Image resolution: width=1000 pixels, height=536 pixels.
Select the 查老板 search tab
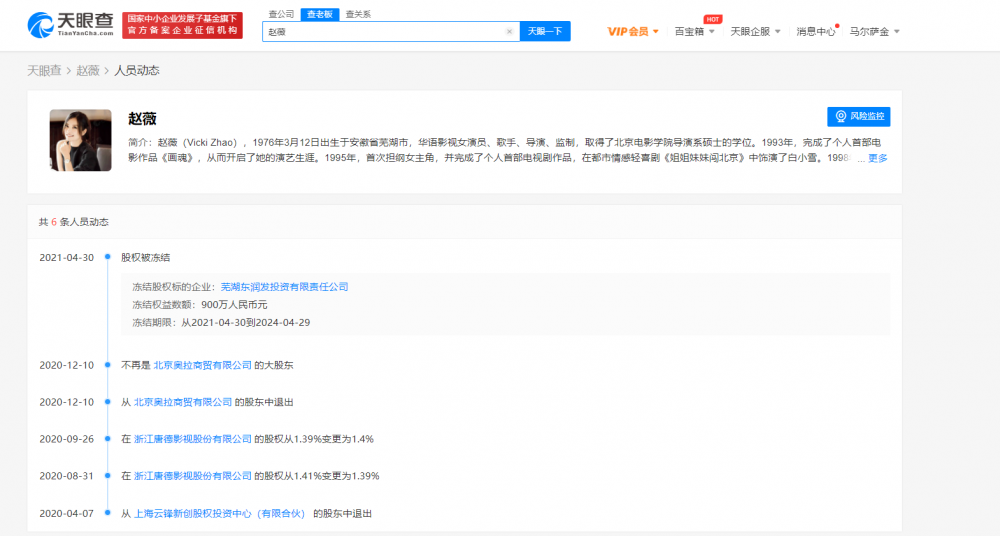pyautogui.click(x=320, y=14)
